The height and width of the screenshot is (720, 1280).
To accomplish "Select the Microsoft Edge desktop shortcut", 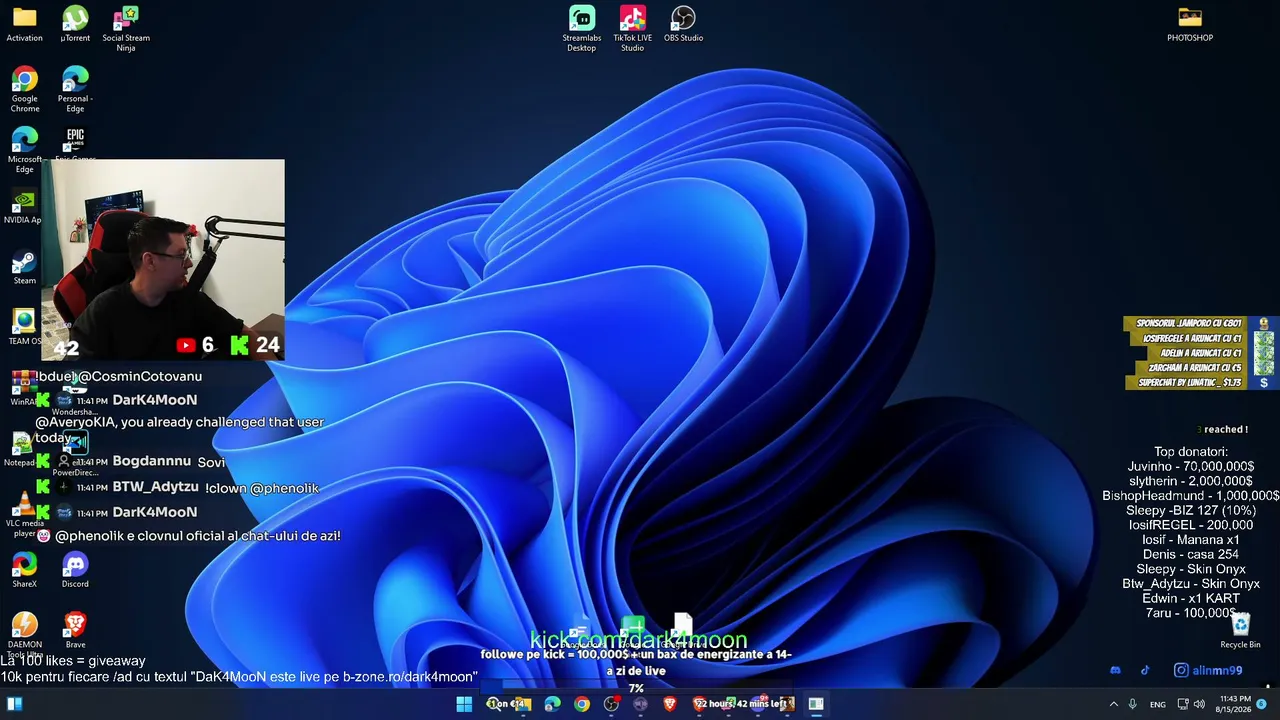I will point(25,150).
